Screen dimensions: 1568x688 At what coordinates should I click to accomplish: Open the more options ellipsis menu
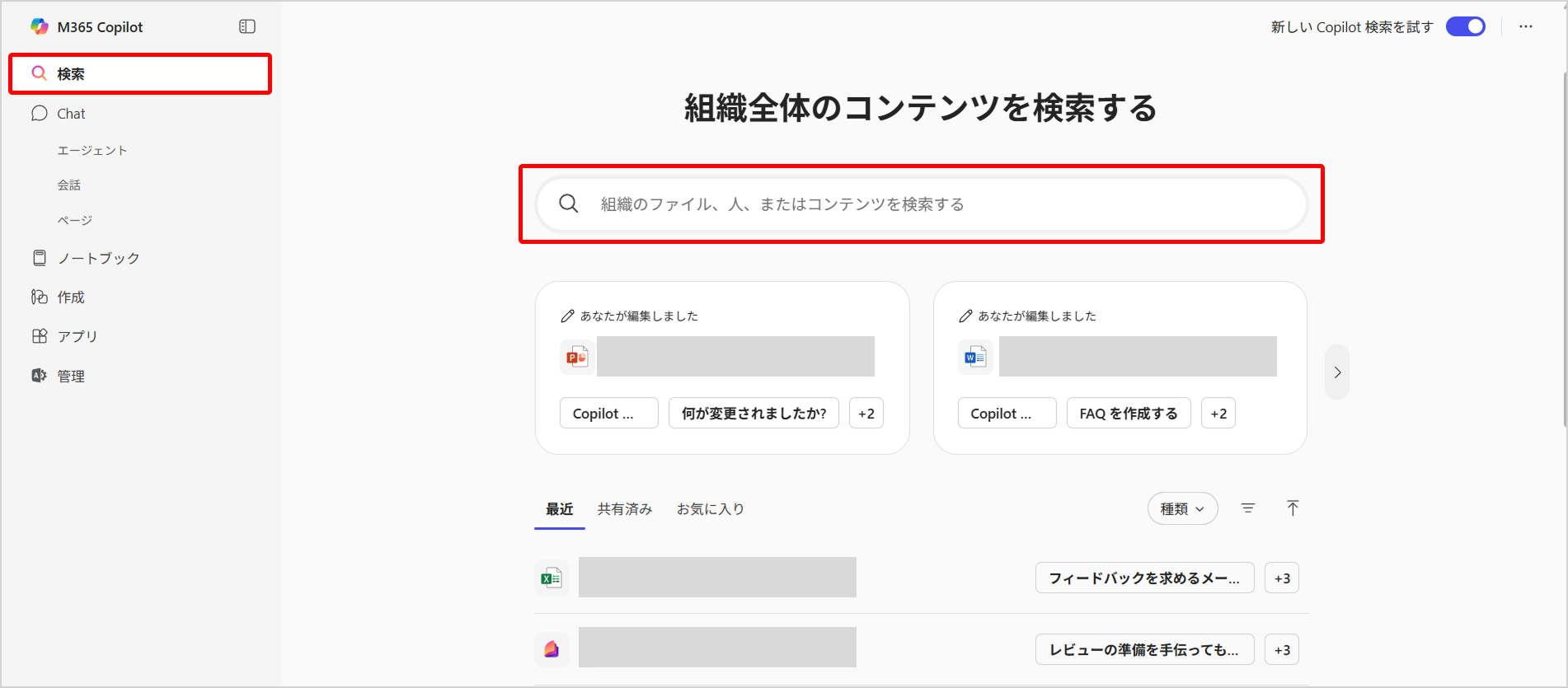click(x=1526, y=27)
